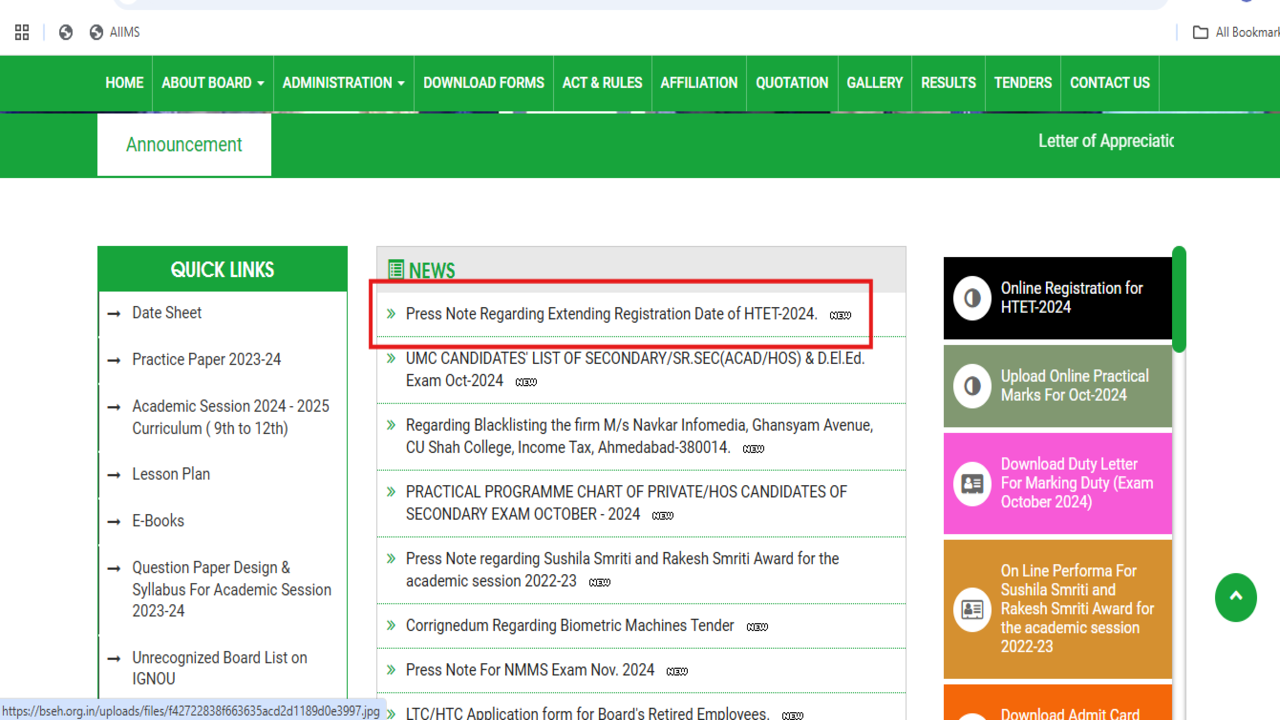The width and height of the screenshot is (1280, 720).
Task: Select the Announcement tab
Action: [184, 145]
